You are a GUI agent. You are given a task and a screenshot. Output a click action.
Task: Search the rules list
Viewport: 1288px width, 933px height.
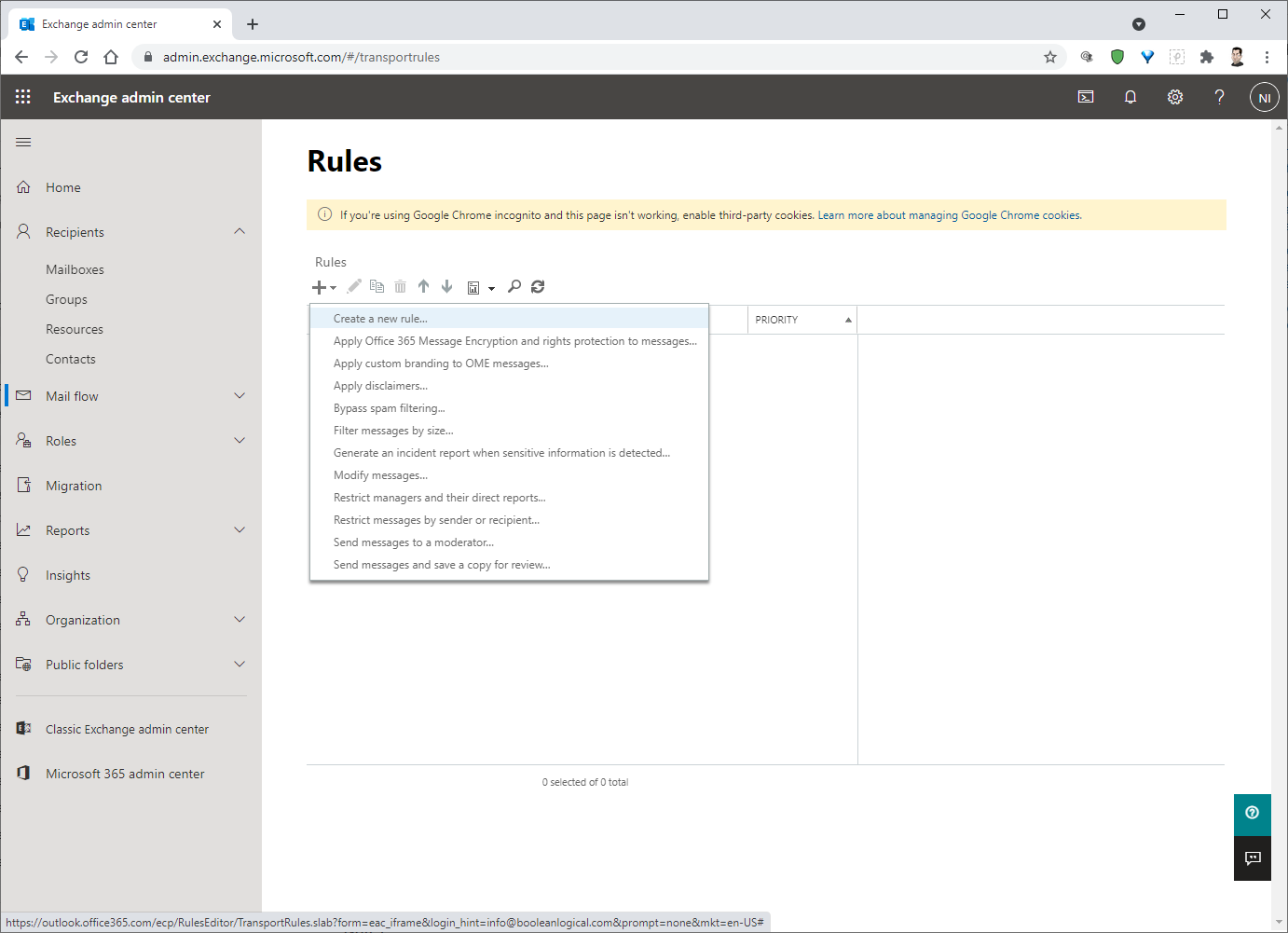pyautogui.click(x=514, y=286)
